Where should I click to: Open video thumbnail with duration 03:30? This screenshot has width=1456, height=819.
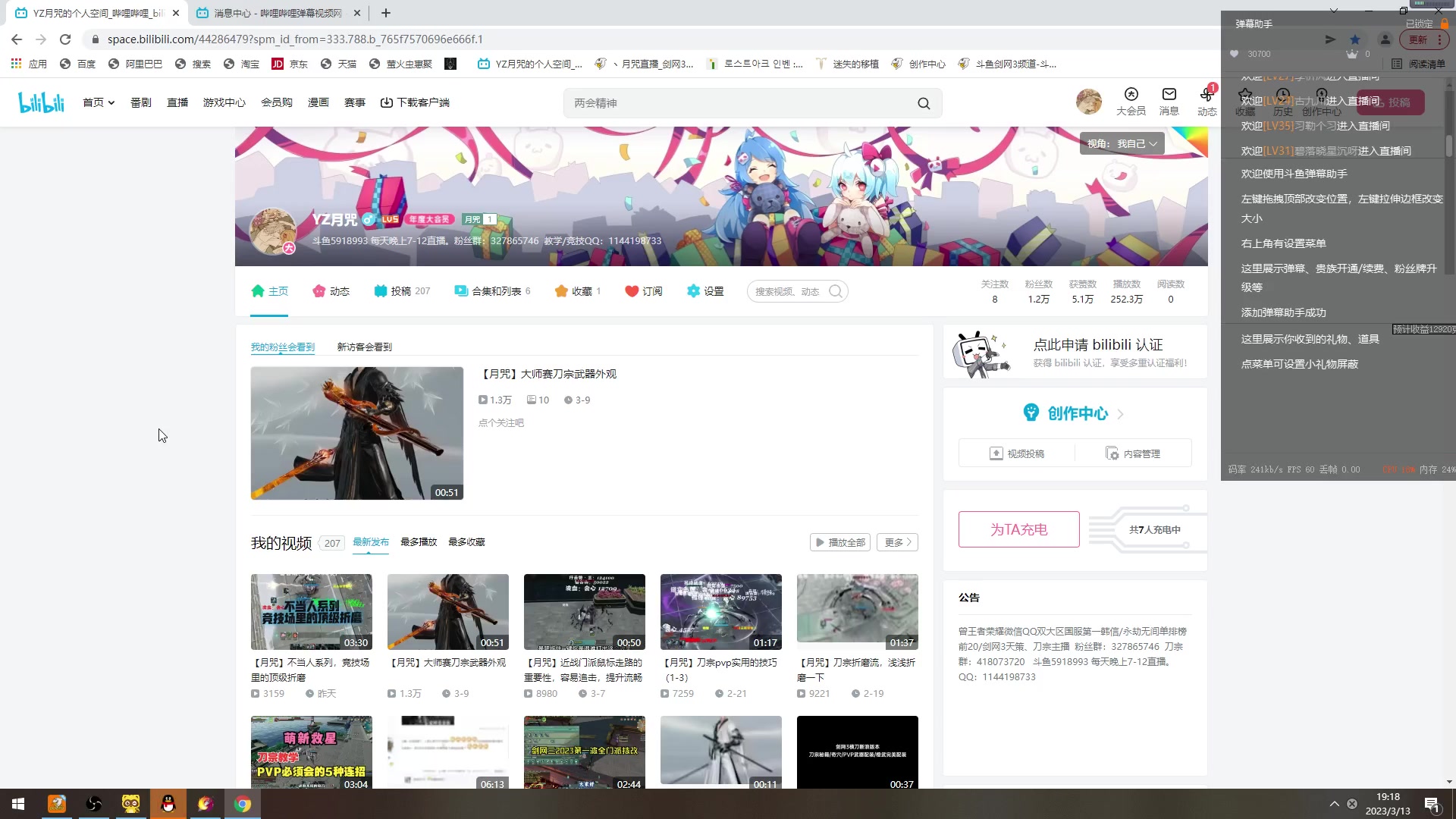pos(312,612)
